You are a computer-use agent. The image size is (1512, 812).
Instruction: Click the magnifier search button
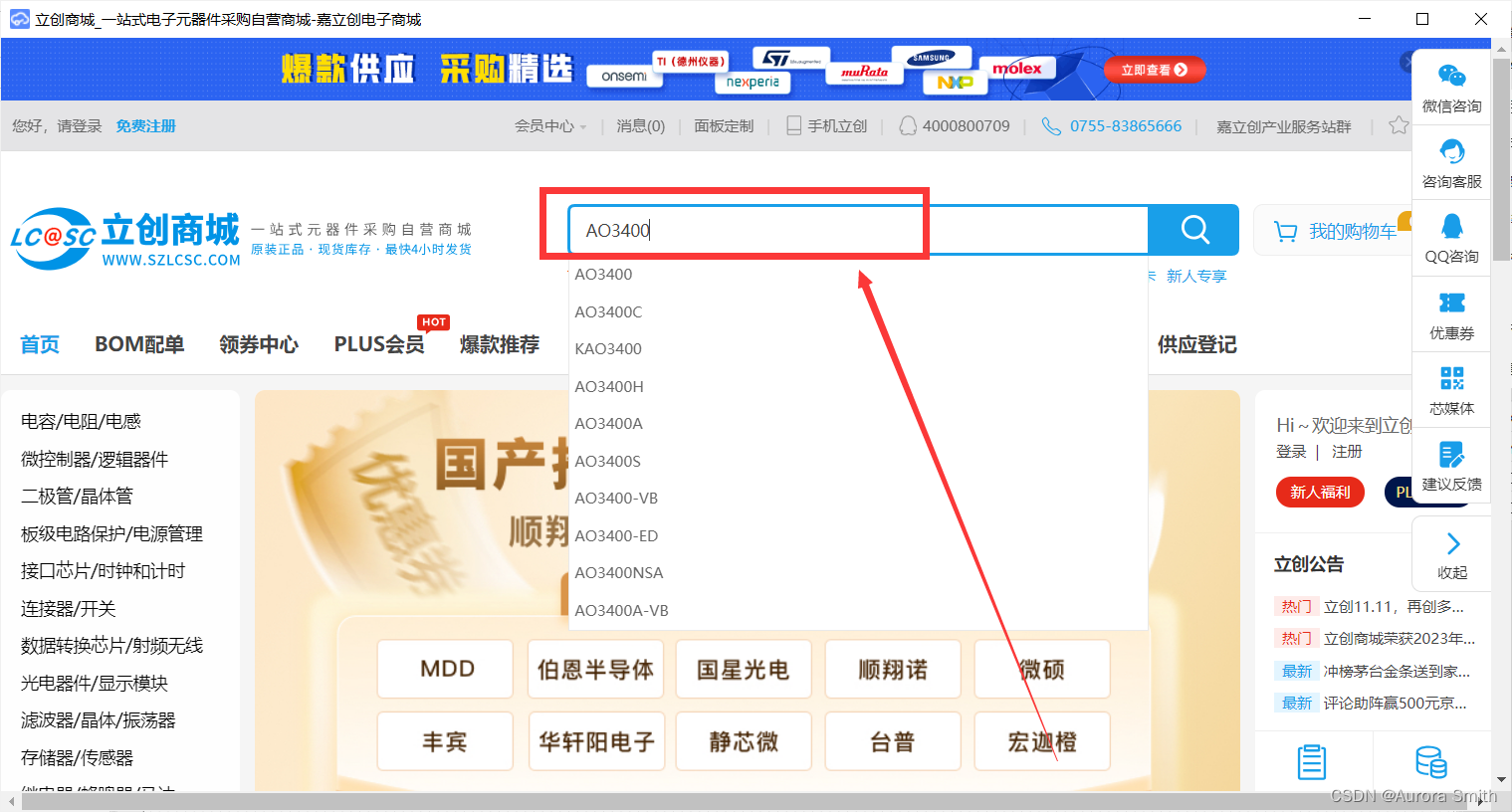point(1193,230)
